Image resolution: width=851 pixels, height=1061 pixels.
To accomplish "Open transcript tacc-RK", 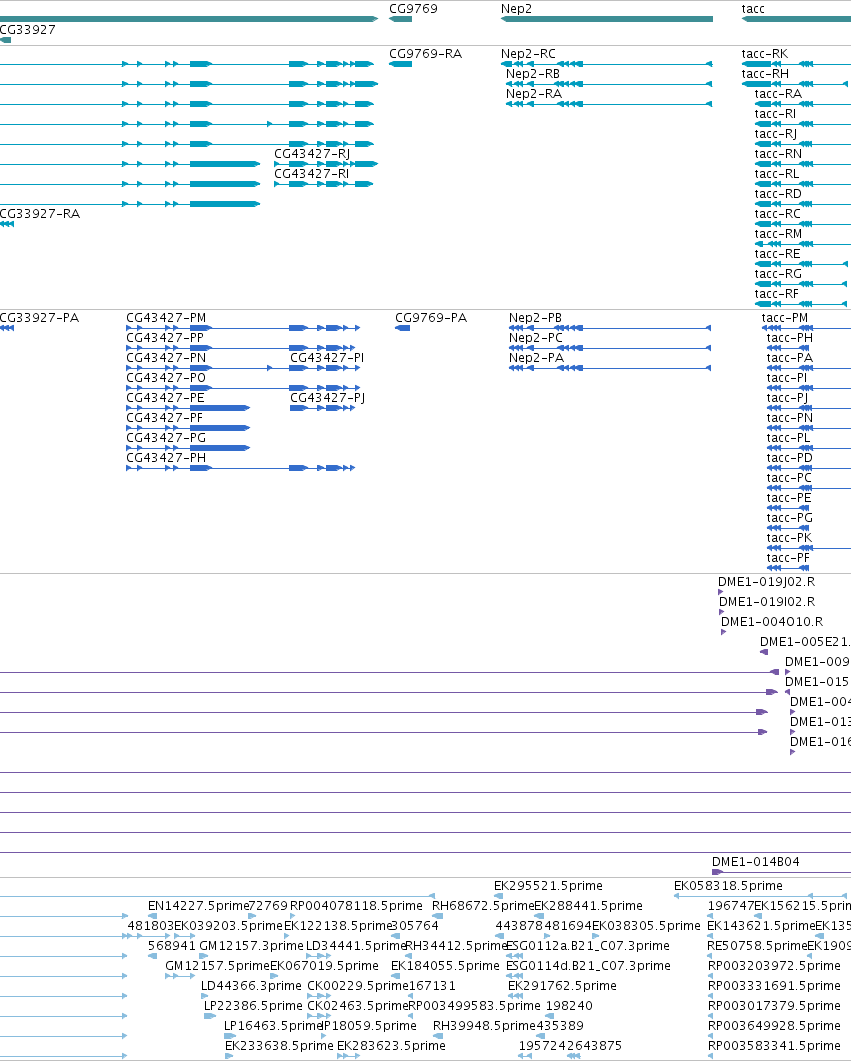I will (764, 53).
